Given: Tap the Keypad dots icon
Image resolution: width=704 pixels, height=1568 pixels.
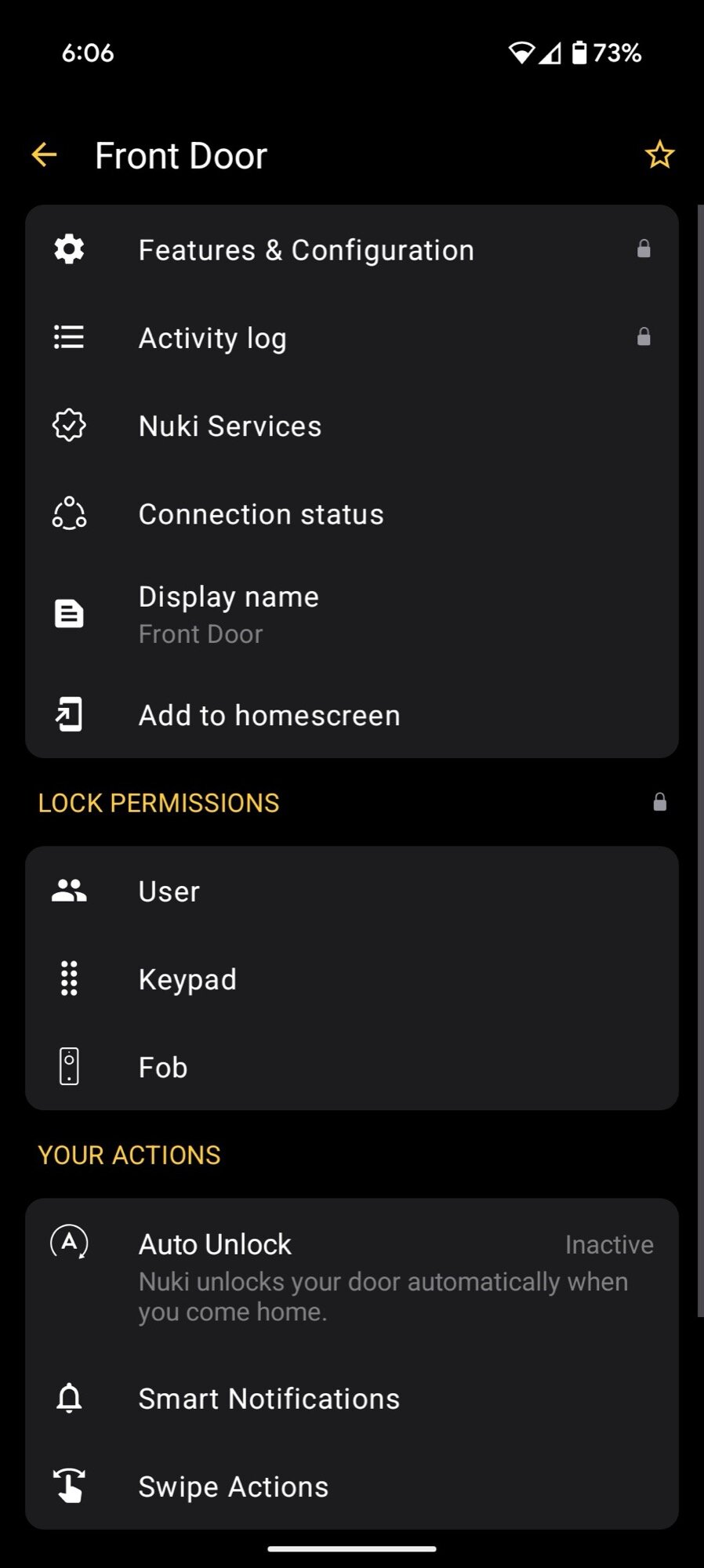Looking at the screenshot, I should tap(69, 978).
